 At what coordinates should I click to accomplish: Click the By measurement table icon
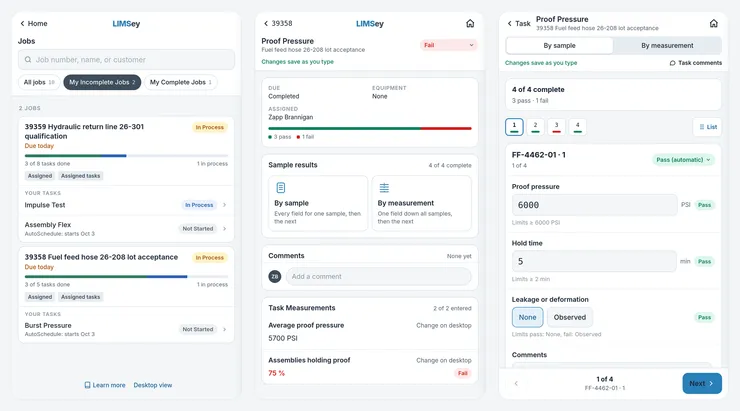[x=384, y=188]
